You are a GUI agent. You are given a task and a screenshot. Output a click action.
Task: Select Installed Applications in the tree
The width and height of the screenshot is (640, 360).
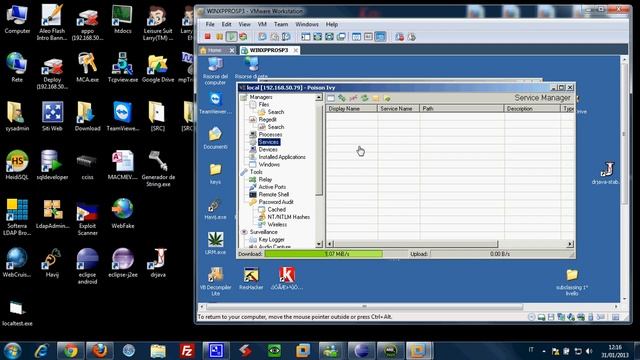[282, 157]
